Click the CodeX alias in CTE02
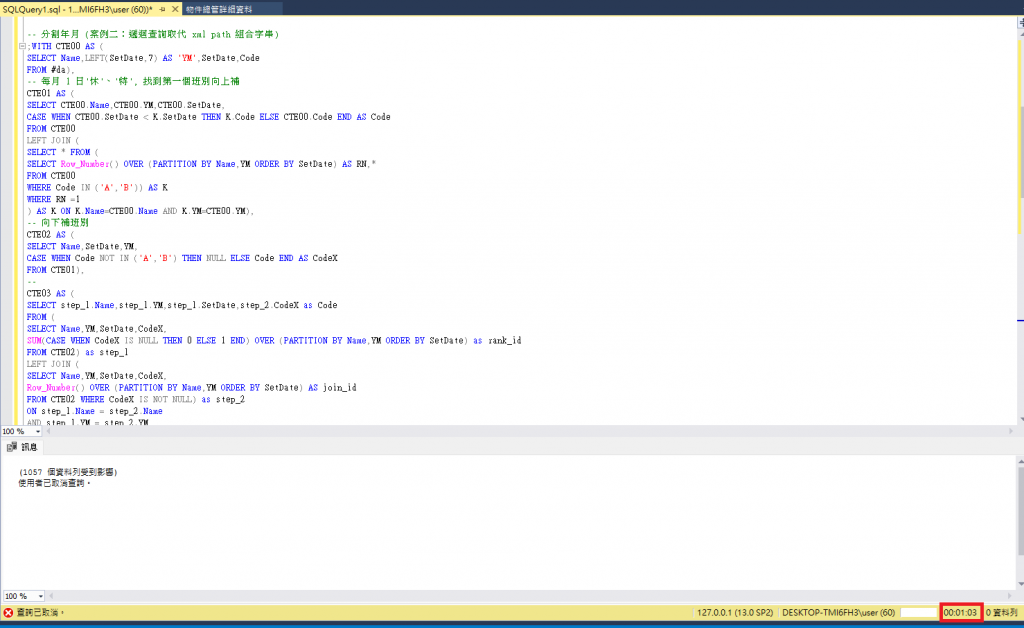This screenshot has width=1024, height=628. click(325, 258)
